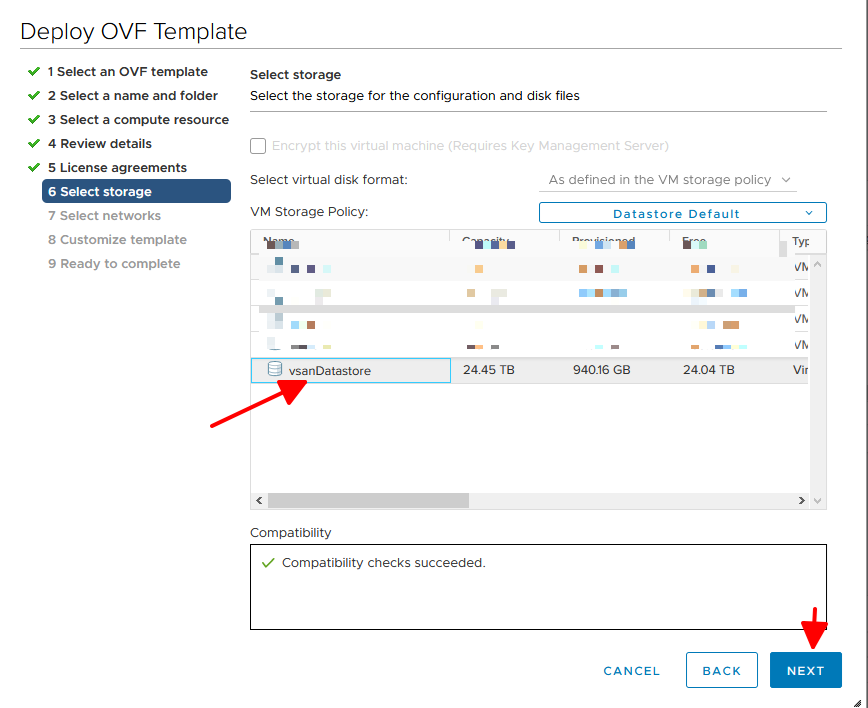Click the vertical scrollbar down arrow
The height and width of the screenshot is (708, 868).
click(x=818, y=500)
